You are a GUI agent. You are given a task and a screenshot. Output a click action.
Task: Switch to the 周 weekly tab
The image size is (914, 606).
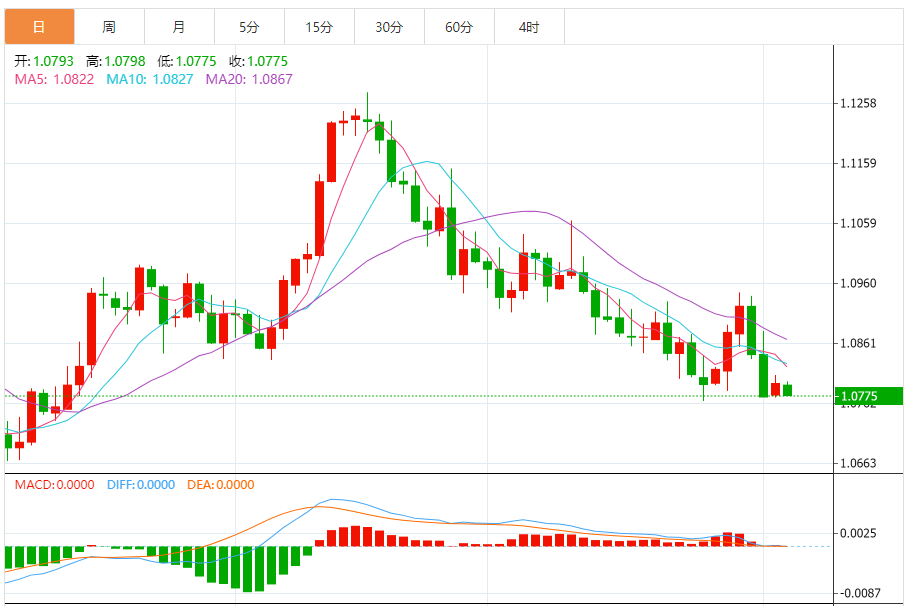[110, 27]
